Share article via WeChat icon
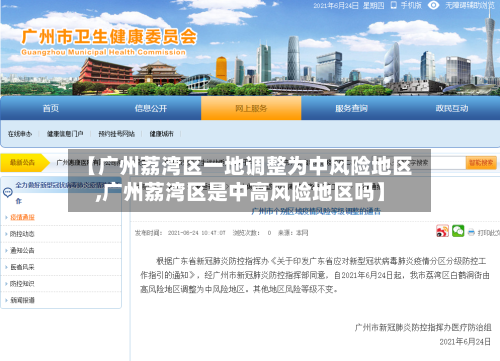This screenshot has height=361, width=500. pyautogui.click(x=458, y=231)
